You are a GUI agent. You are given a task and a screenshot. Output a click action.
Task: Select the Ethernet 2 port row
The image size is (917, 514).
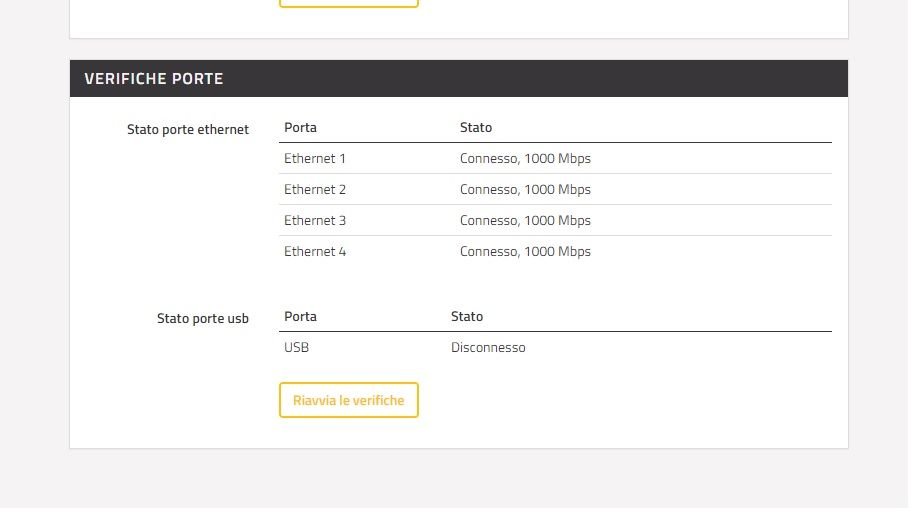click(555, 189)
